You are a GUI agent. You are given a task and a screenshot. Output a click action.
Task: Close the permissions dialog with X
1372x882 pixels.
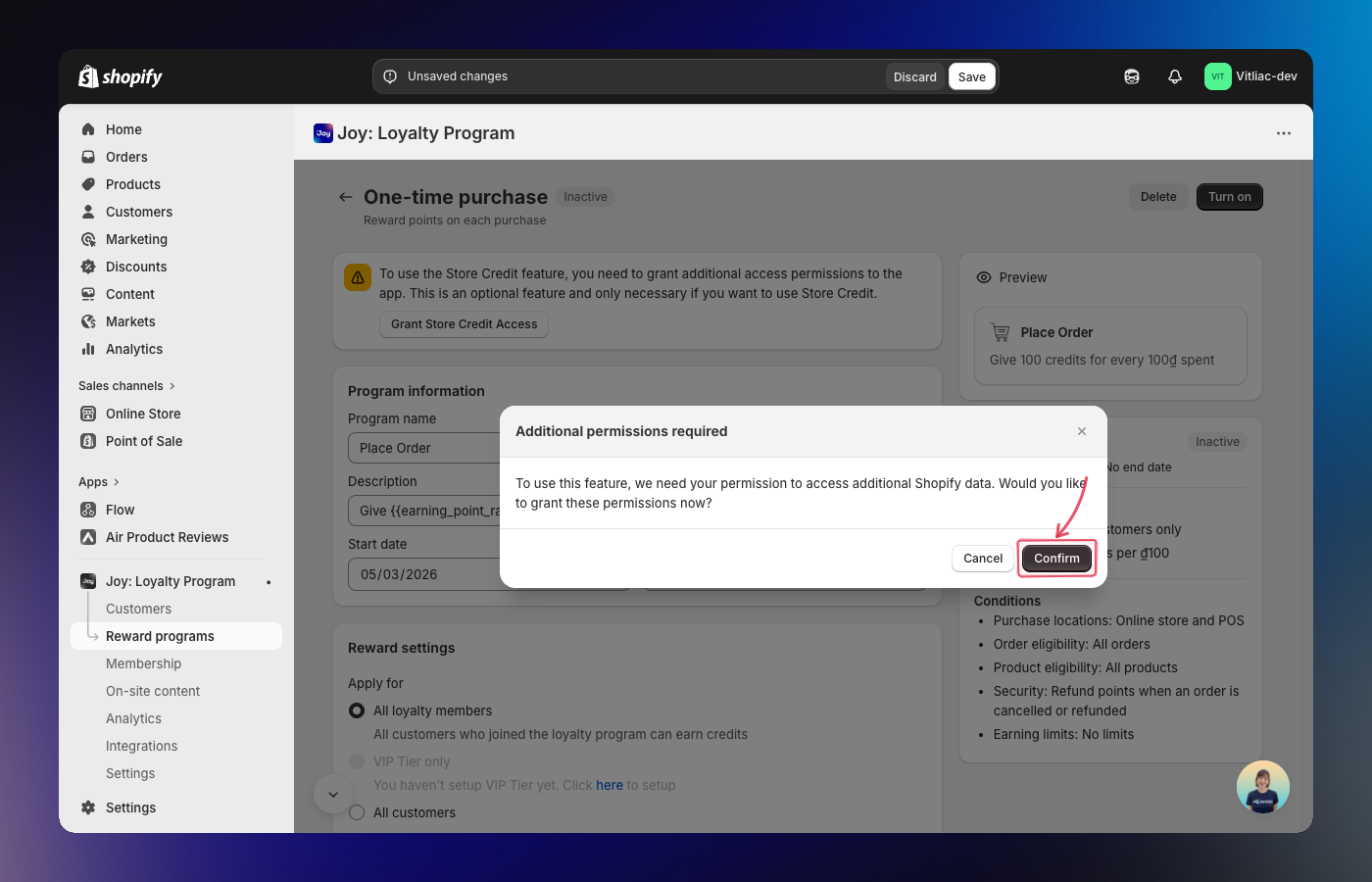click(x=1082, y=431)
